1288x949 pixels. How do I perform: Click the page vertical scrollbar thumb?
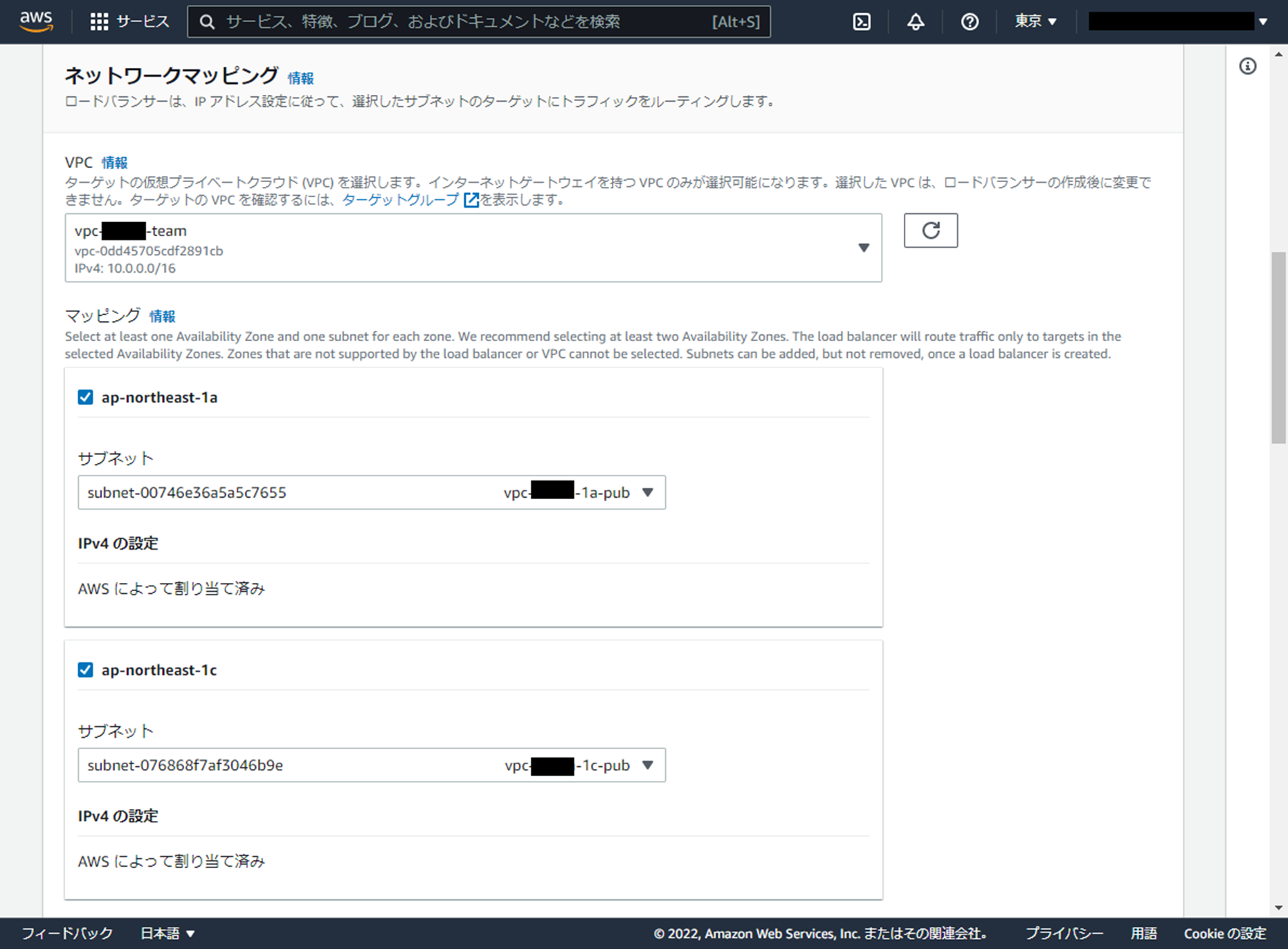[x=1278, y=348]
